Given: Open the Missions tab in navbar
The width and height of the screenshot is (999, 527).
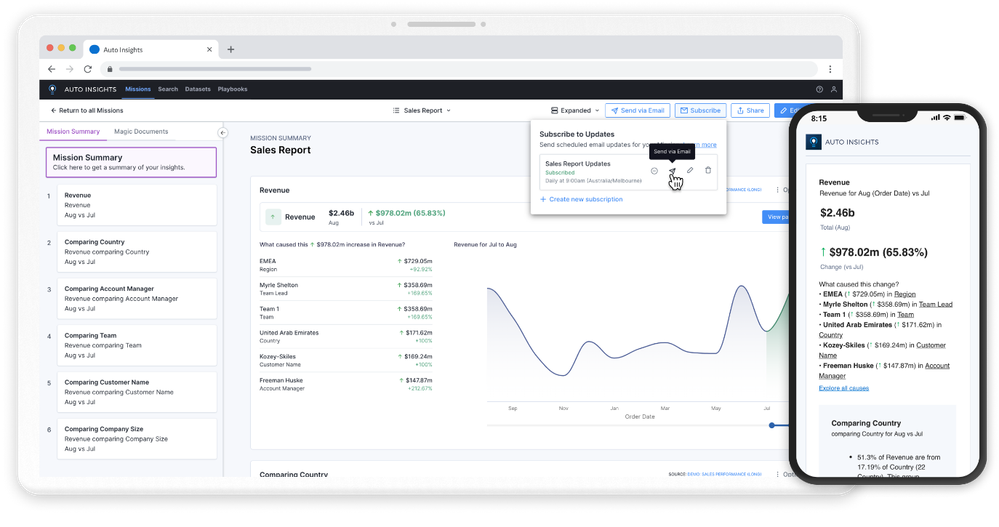Looking at the screenshot, I should pyautogui.click(x=138, y=89).
